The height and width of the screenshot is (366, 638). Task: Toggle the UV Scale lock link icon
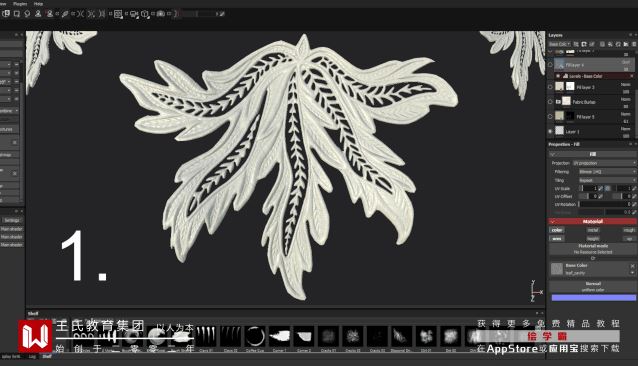[x=607, y=188]
